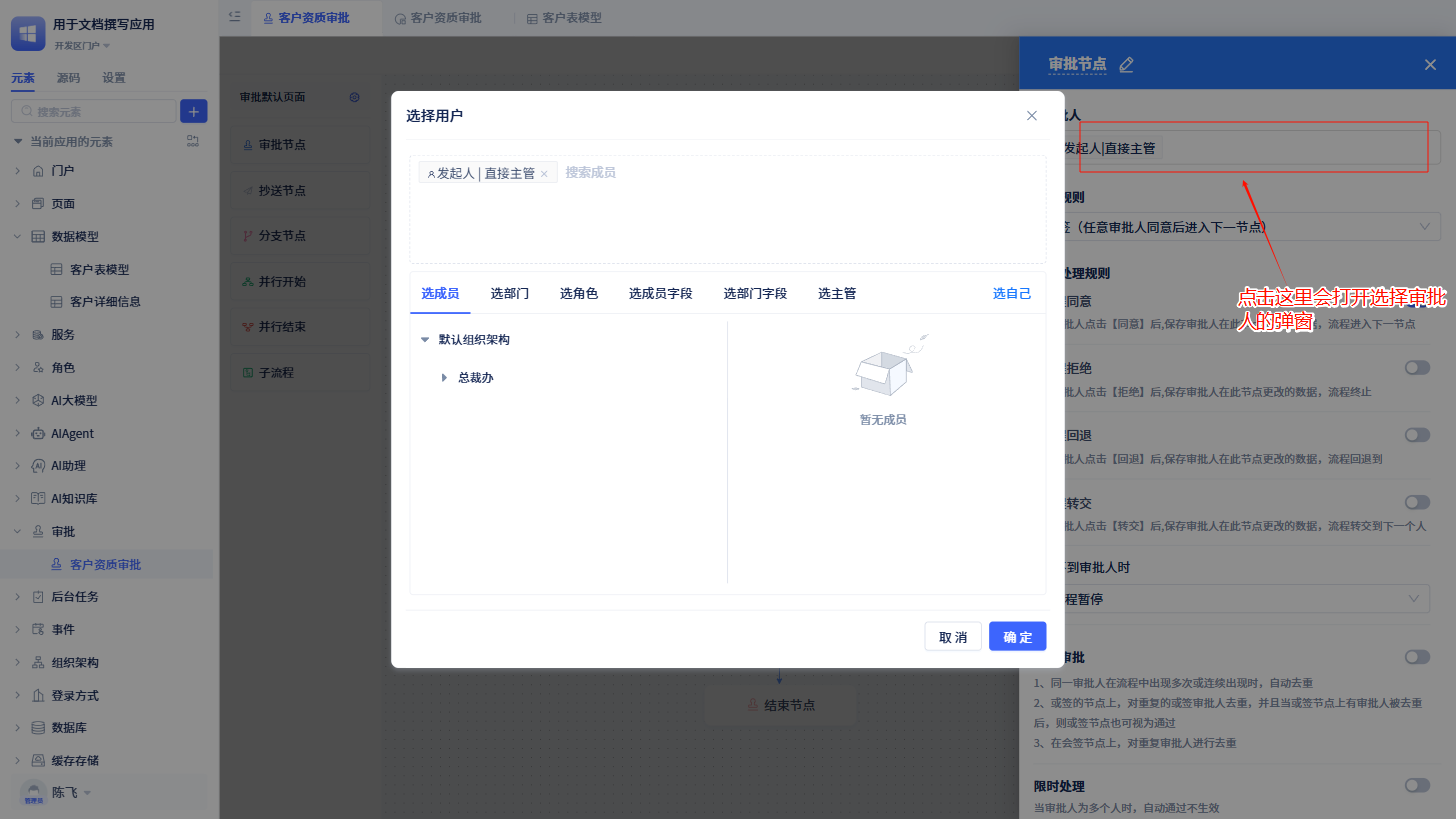Select the 分支节点 palette item
Viewport: 1456px width, 819px height.
[x=300, y=236]
